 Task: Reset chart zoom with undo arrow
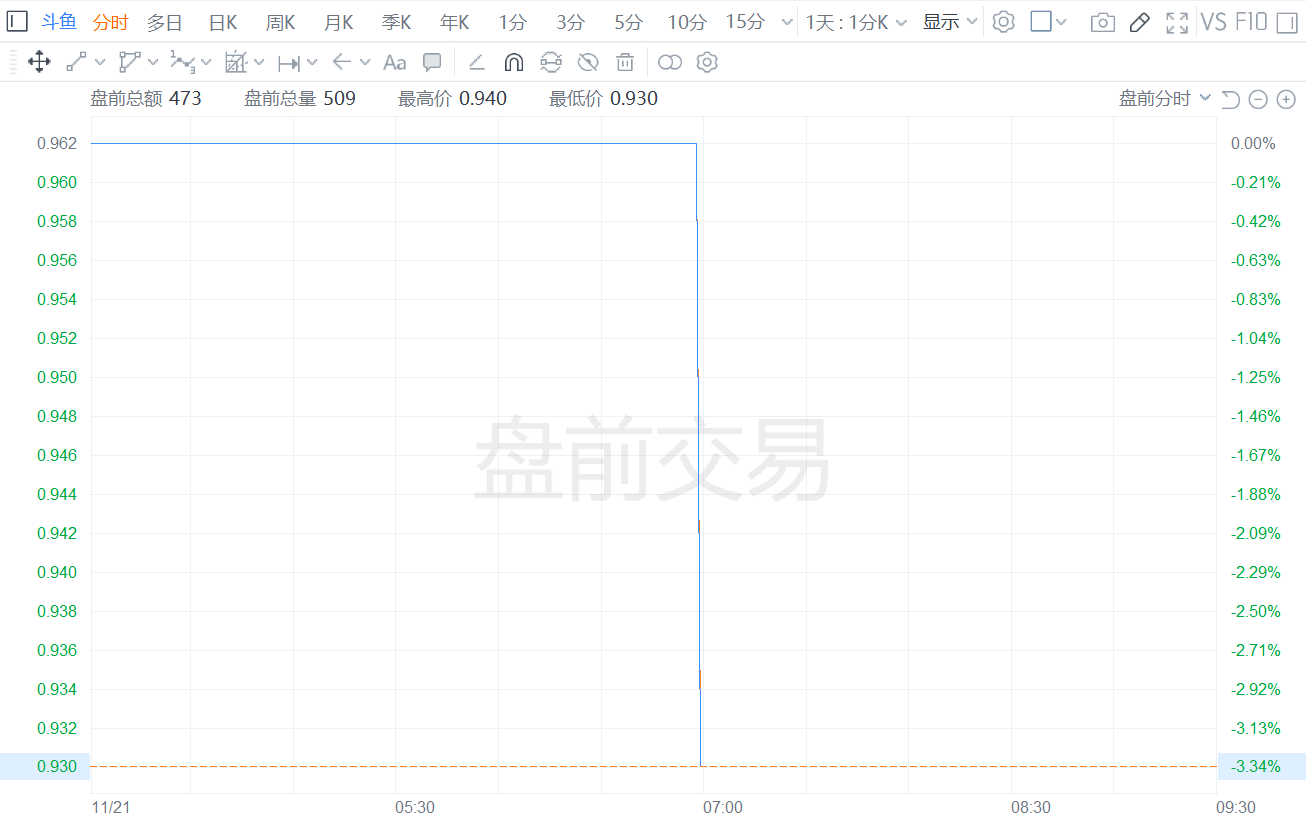coord(1231,99)
